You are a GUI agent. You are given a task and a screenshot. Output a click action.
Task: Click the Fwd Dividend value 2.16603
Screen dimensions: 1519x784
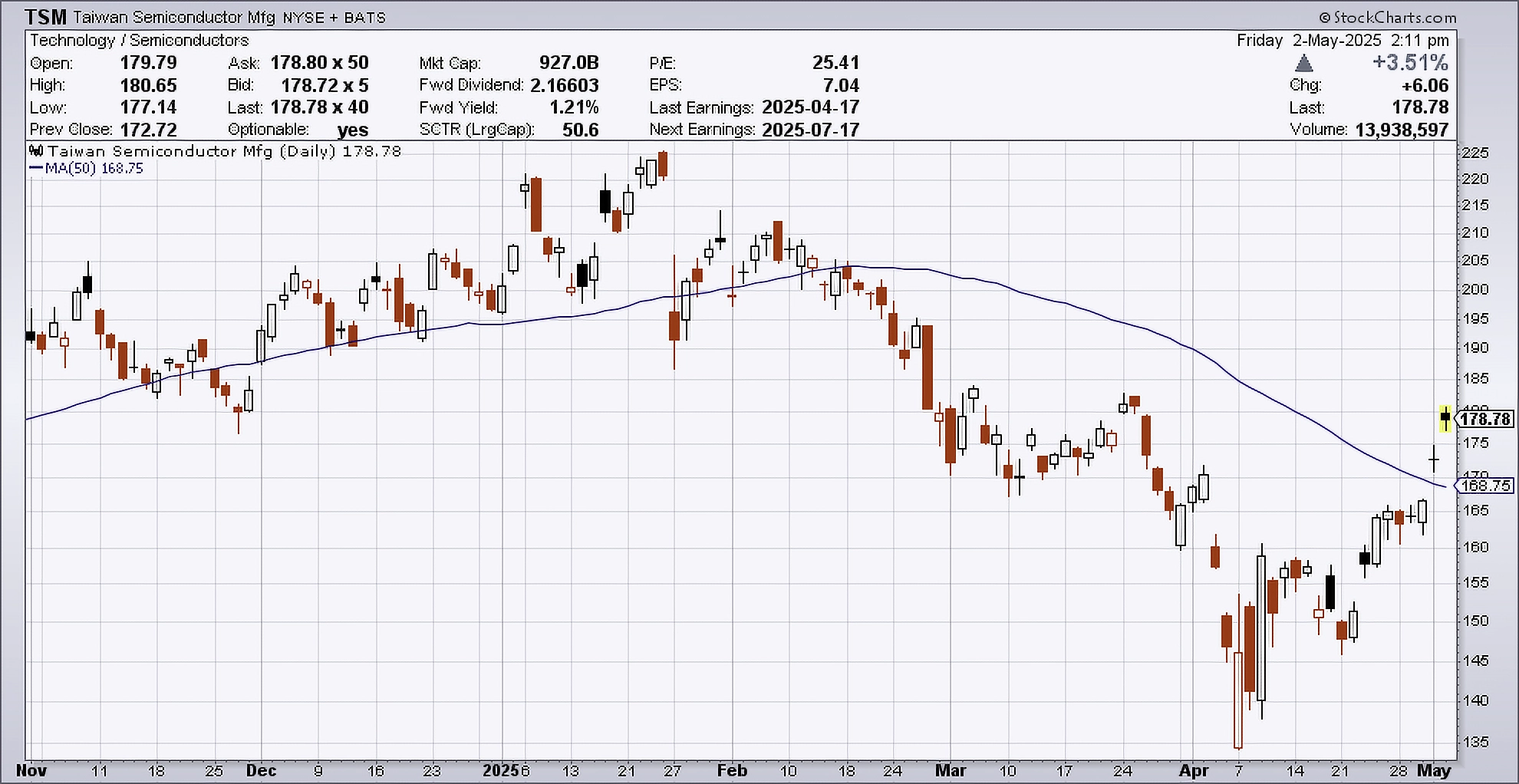coord(565,85)
